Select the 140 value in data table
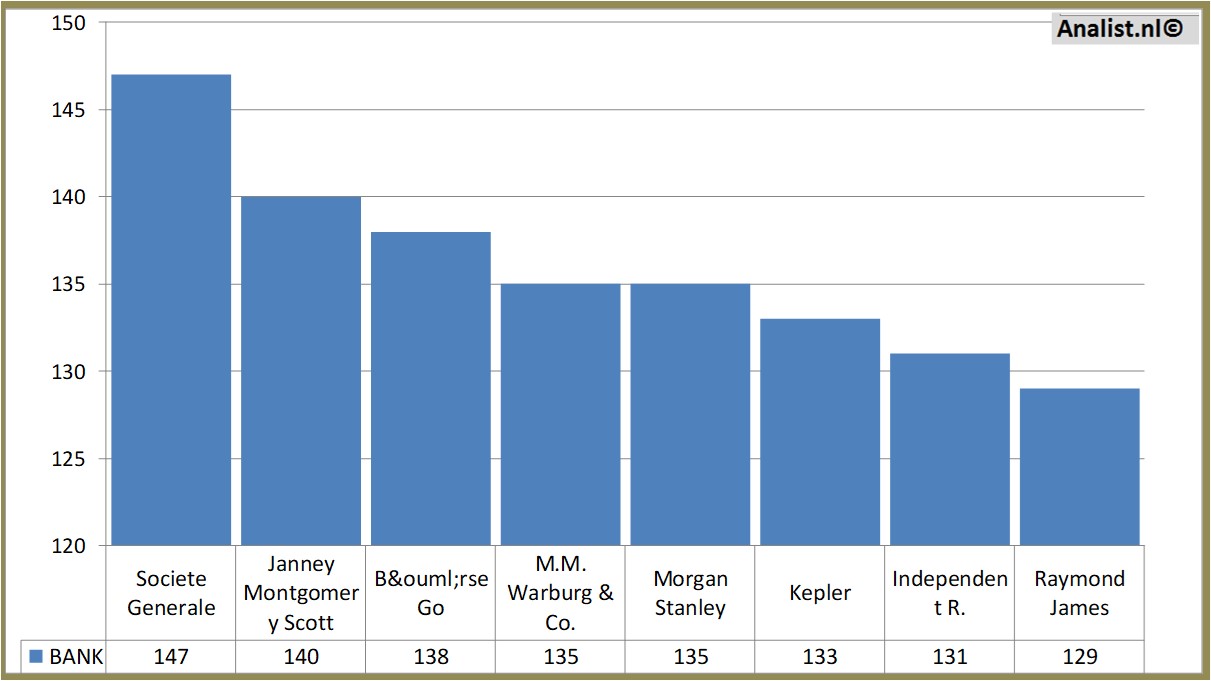Screen dimensions: 1211x681 pyautogui.click(x=301, y=657)
